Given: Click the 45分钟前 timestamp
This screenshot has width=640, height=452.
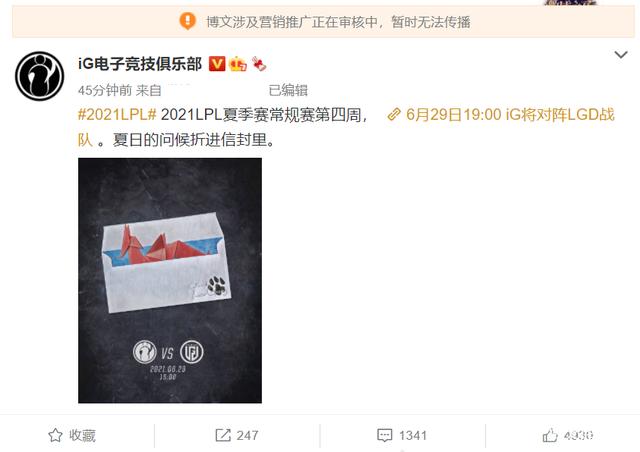Looking at the screenshot, I should (x=105, y=90).
